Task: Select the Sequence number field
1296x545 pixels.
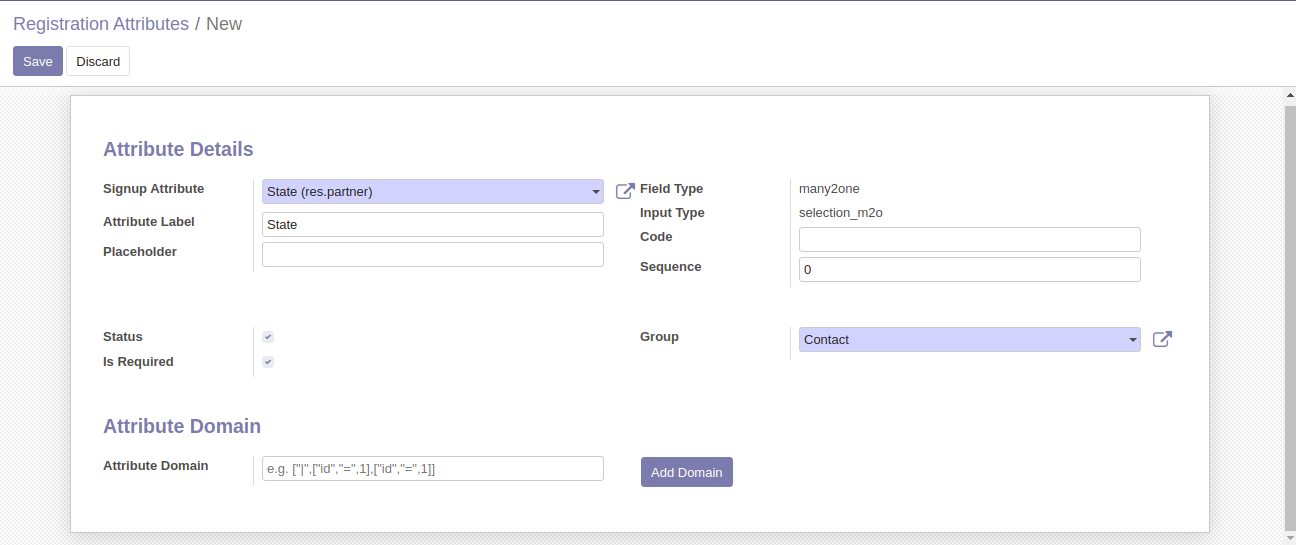Action: (969, 270)
